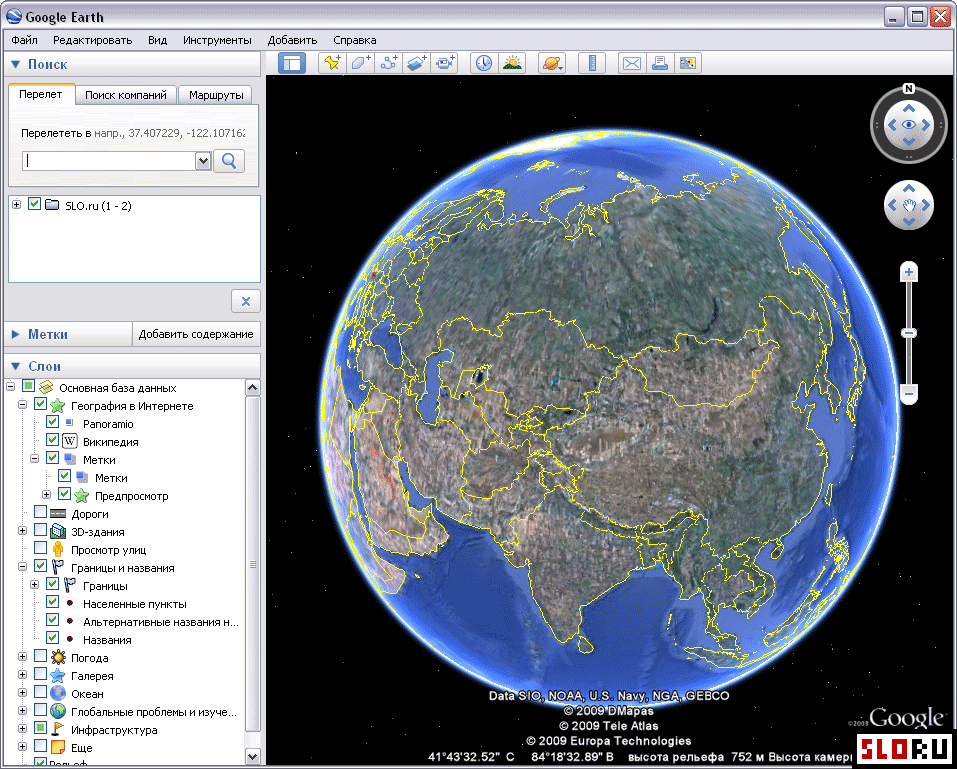The width and height of the screenshot is (957, 769).
Task: Switch to Маршруты tab
Action: pyautogui.click(x=216, y=95)
